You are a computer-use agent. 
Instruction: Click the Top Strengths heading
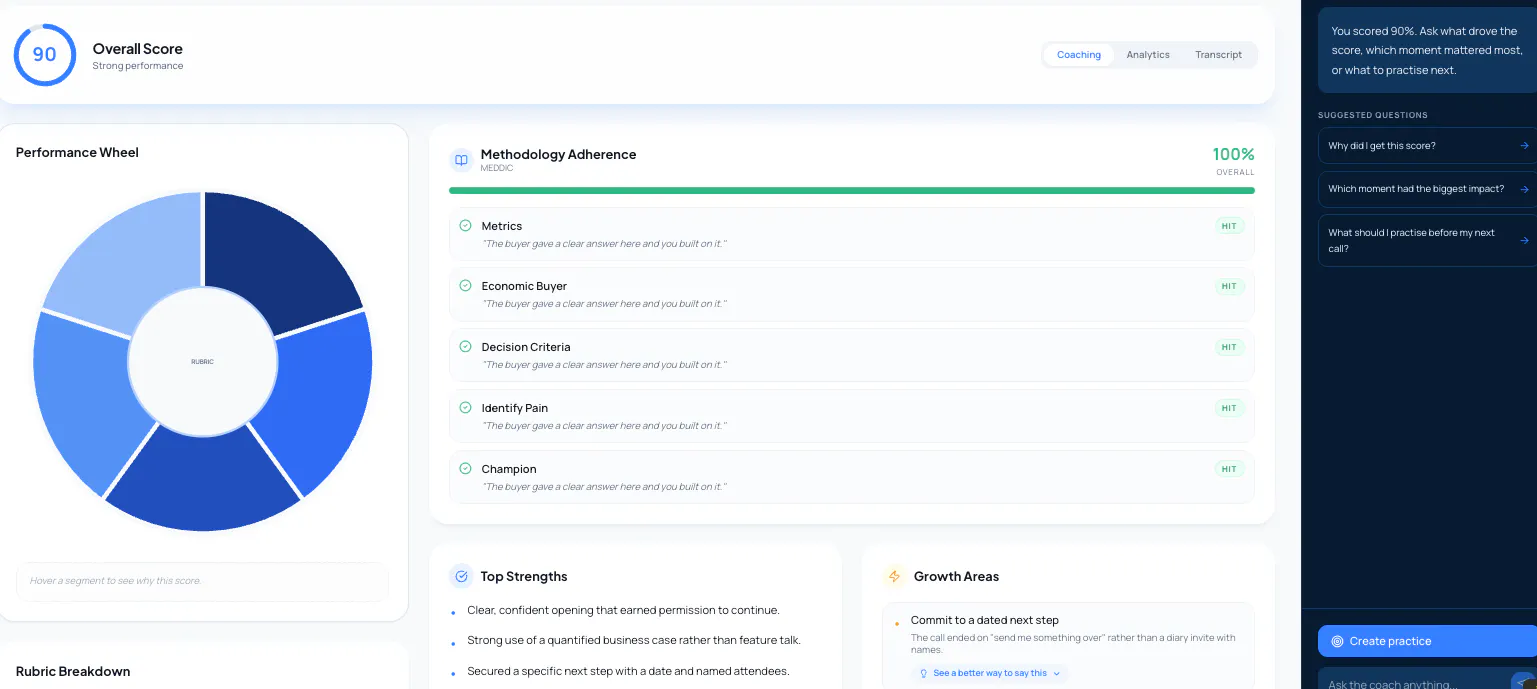click(523, 576)
